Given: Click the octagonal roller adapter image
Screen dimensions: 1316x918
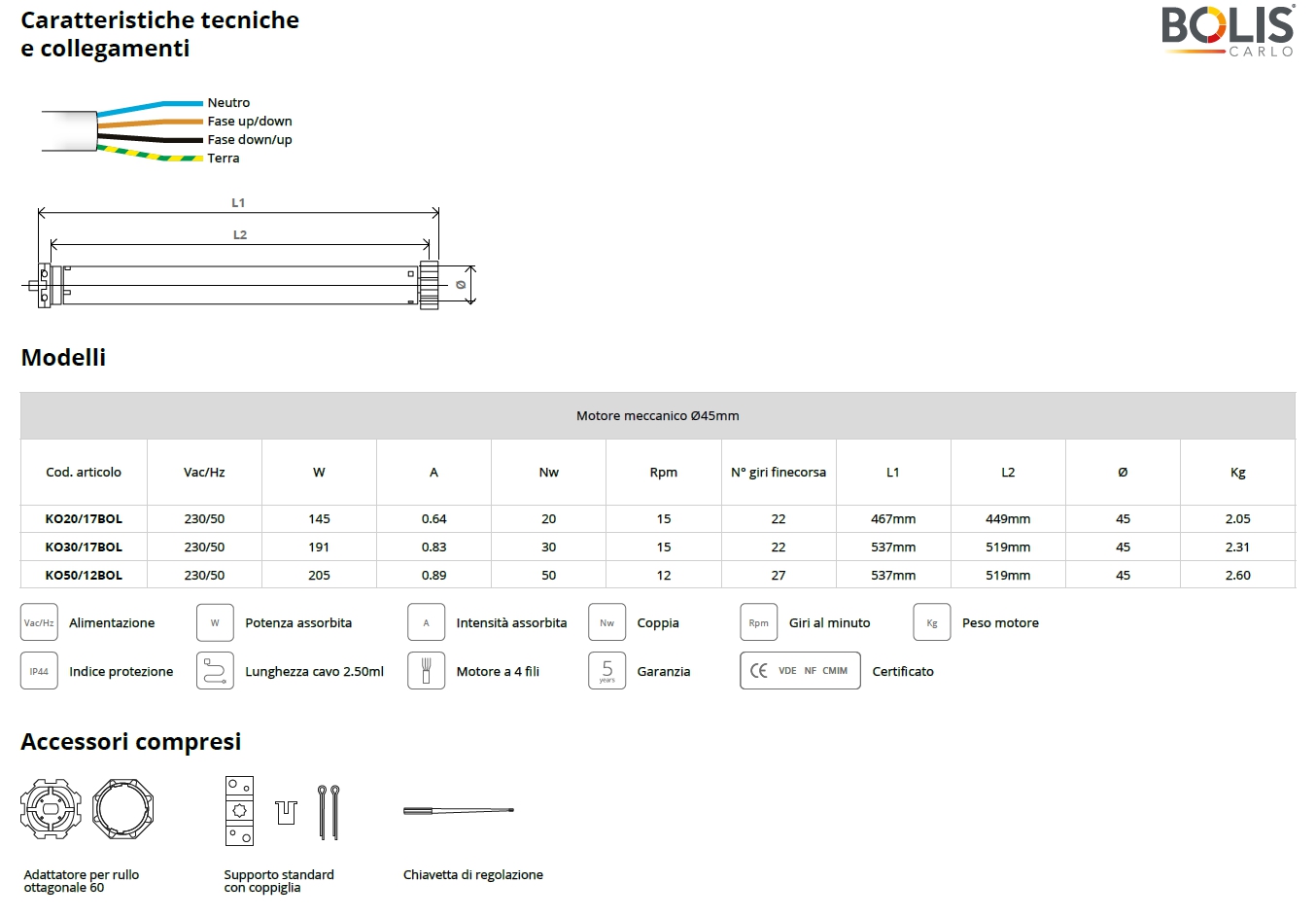Looking at the screenshot, I should (x=87, y=809).
